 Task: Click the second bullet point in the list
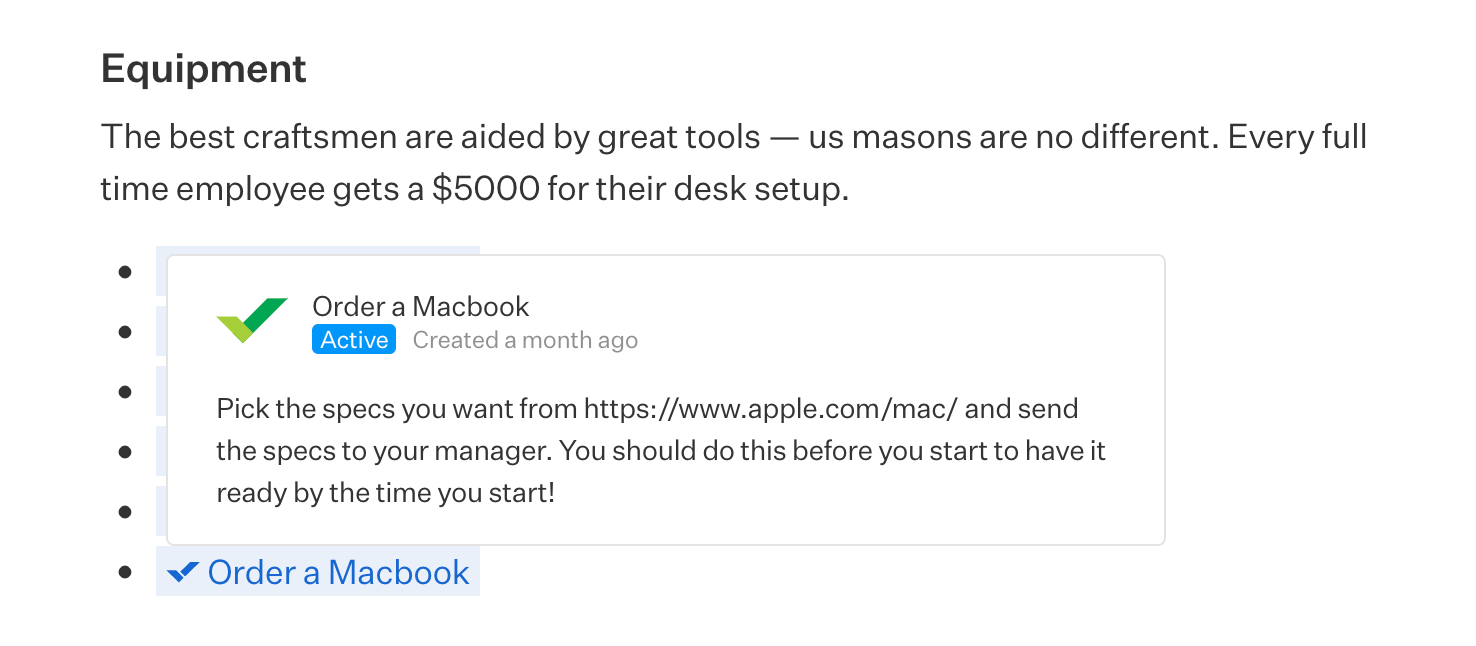click(x=125, y=332)
